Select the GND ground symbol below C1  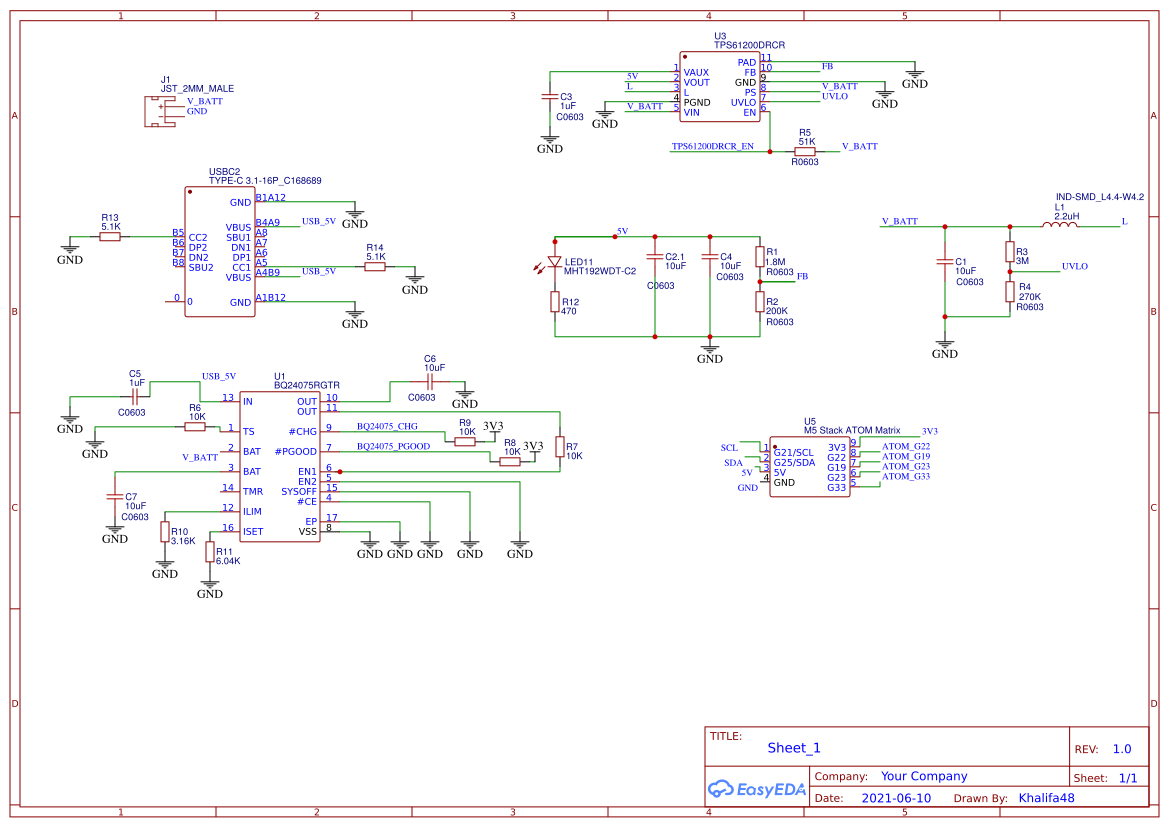click(944, 345)
